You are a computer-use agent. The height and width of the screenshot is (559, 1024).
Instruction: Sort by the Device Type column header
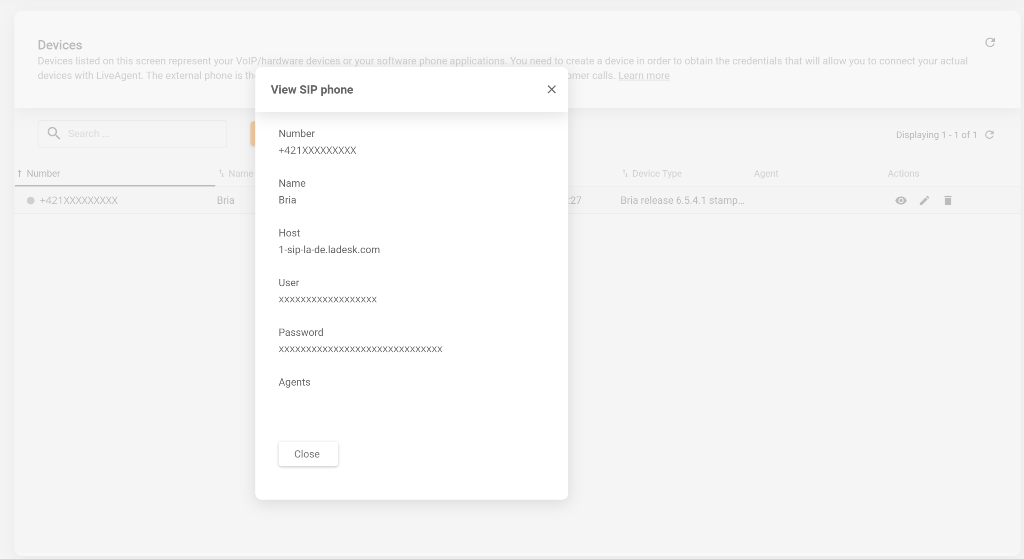656,174
